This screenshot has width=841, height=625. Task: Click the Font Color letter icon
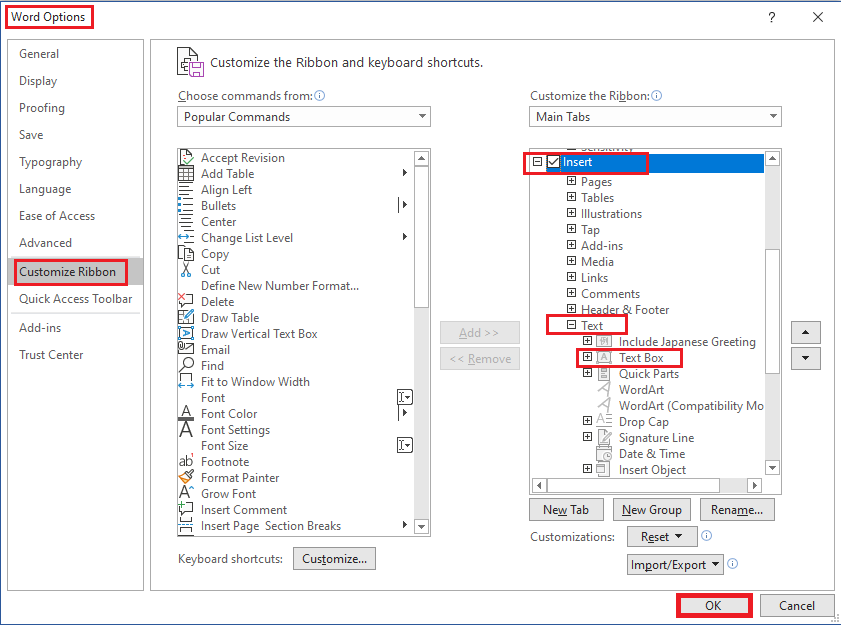[186, 413]
